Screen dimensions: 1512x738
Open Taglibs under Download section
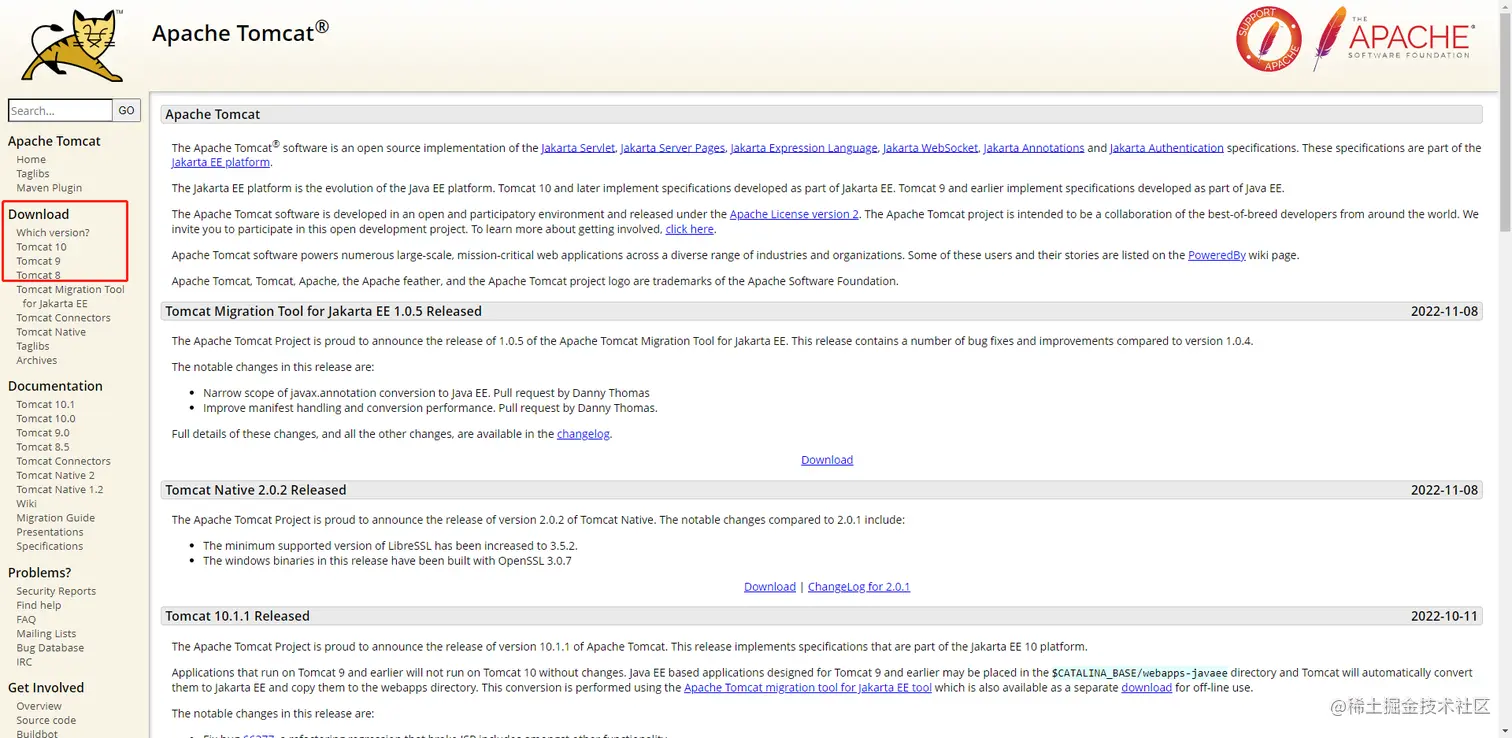(x=33, y=345)
